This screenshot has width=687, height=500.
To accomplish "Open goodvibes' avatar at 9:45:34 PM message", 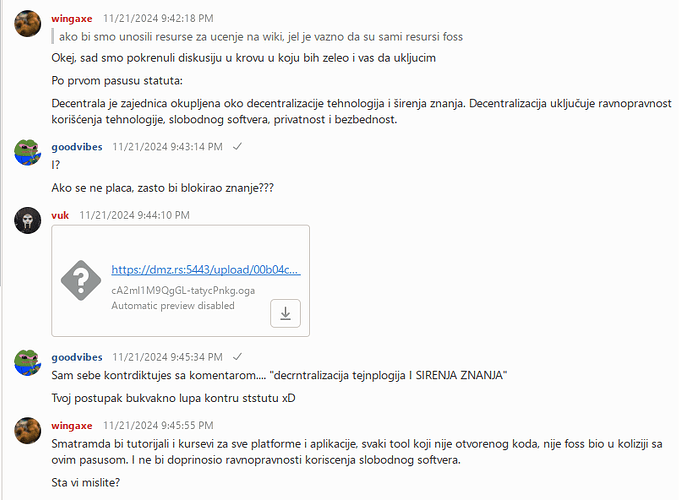I will [28, 362].
